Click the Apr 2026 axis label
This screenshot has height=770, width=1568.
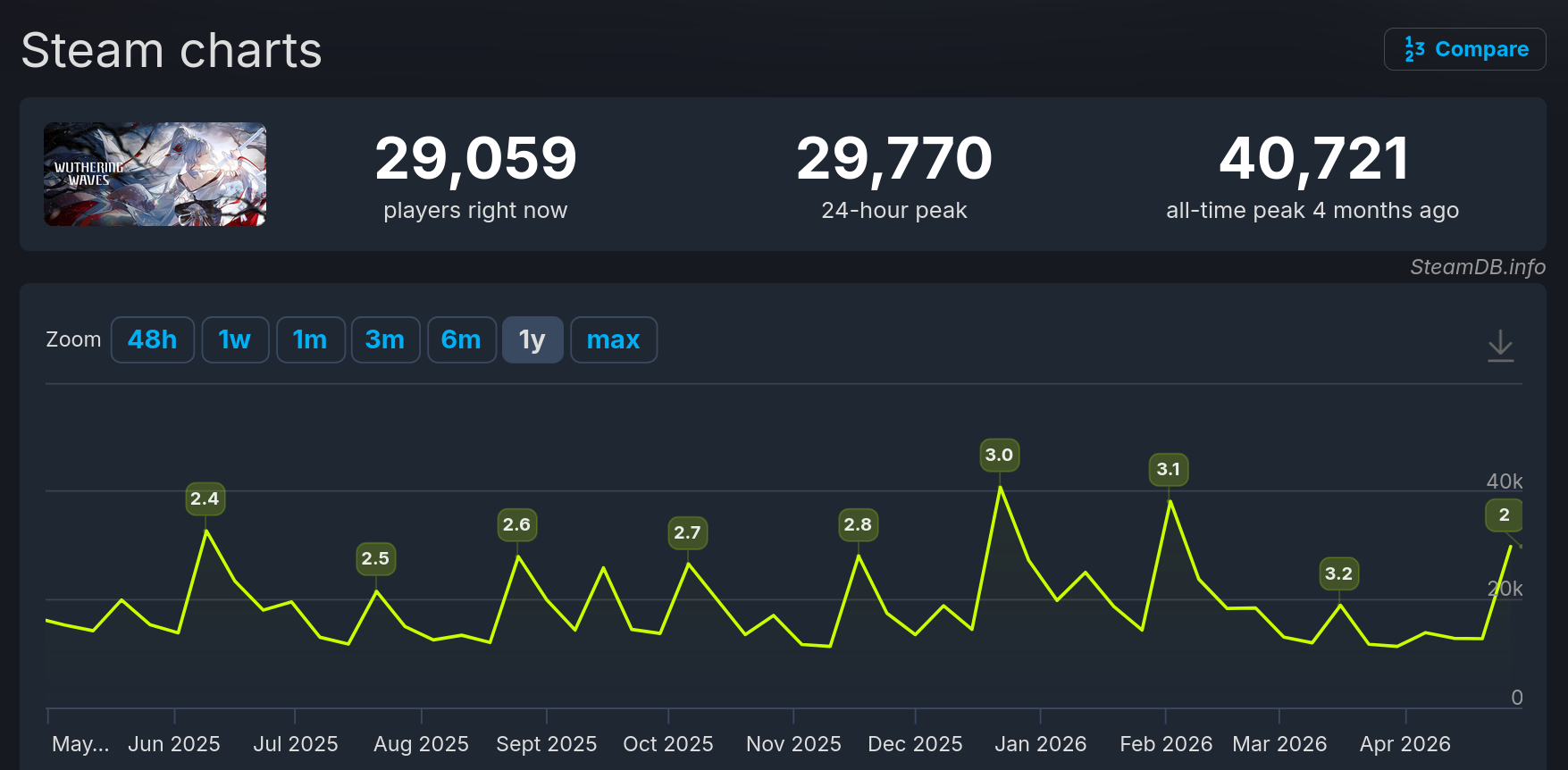[x=1405, y=744]
